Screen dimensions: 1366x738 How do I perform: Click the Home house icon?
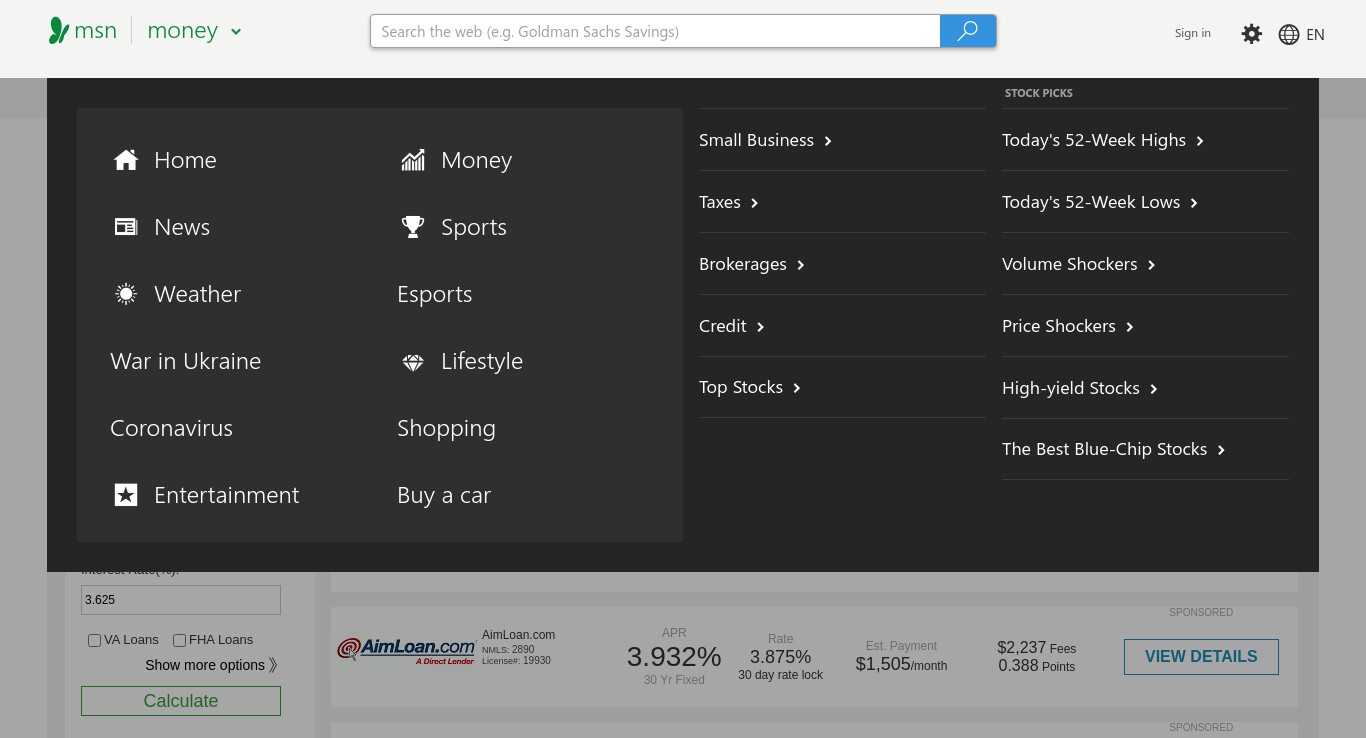tap(126, 160)
